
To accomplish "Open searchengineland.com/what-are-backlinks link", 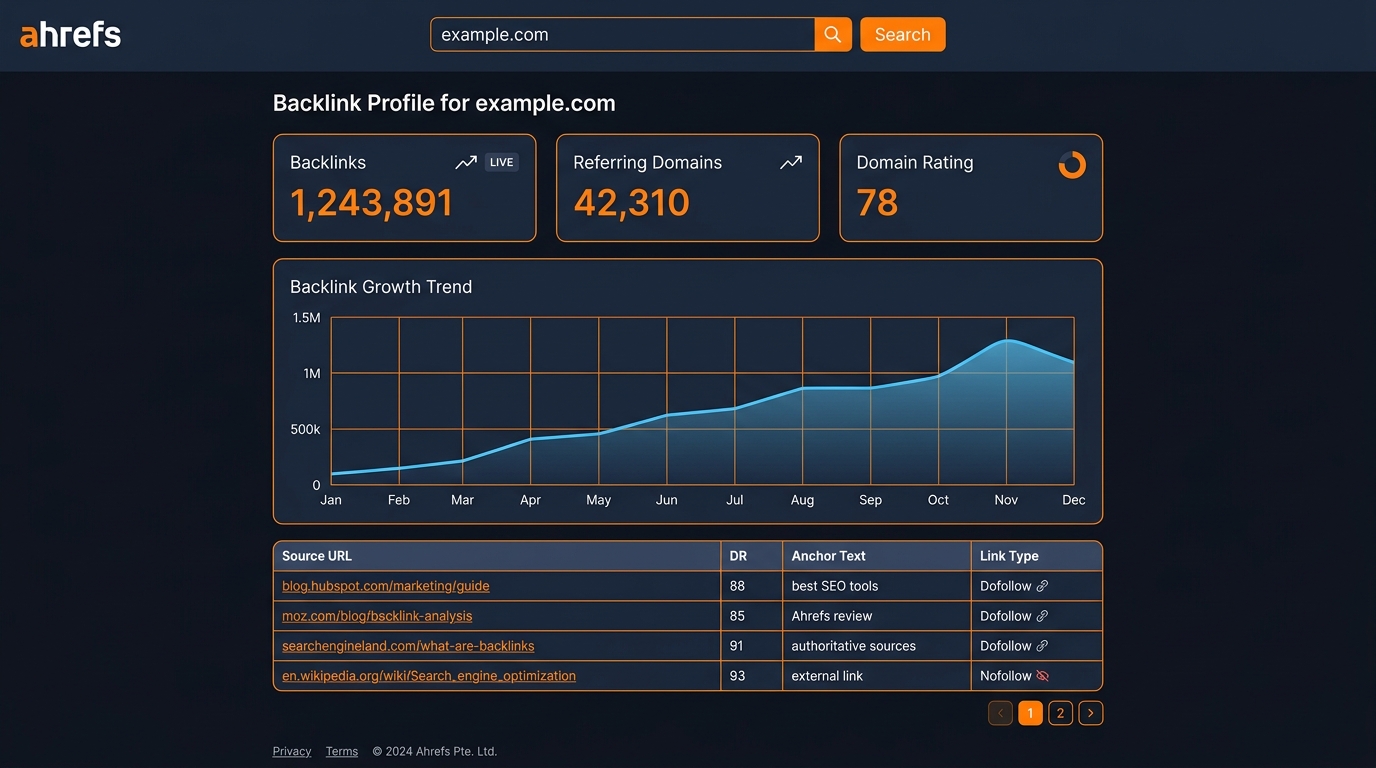I will point(408,646).
